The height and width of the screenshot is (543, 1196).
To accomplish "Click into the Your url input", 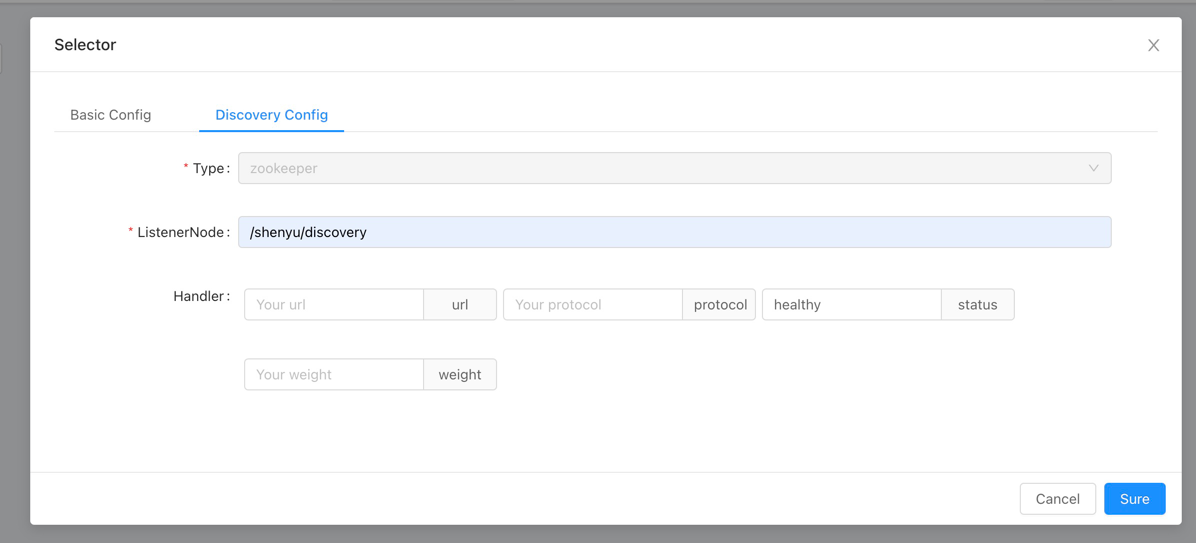I will (334, 305).
